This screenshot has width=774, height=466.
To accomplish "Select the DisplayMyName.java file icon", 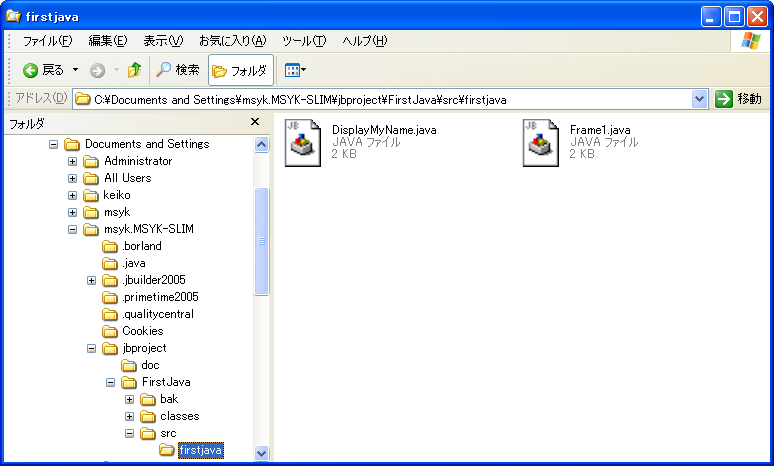I will (x=303, y=144).
